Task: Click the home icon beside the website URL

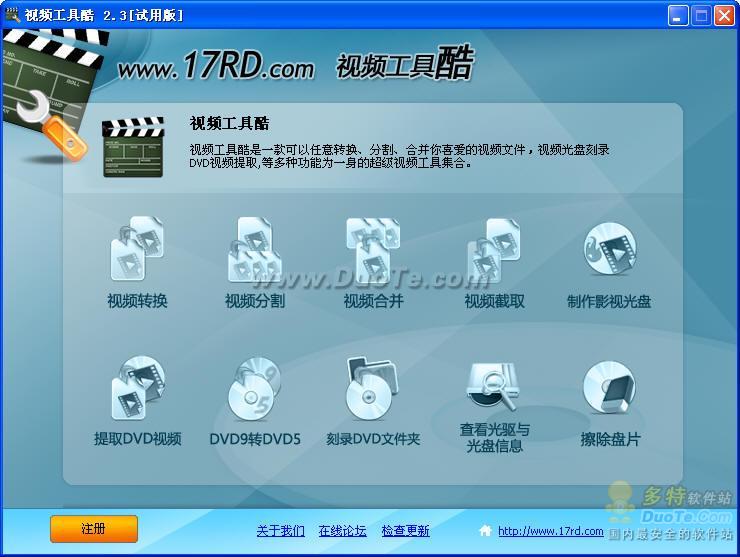Action: tap(485, 531)
